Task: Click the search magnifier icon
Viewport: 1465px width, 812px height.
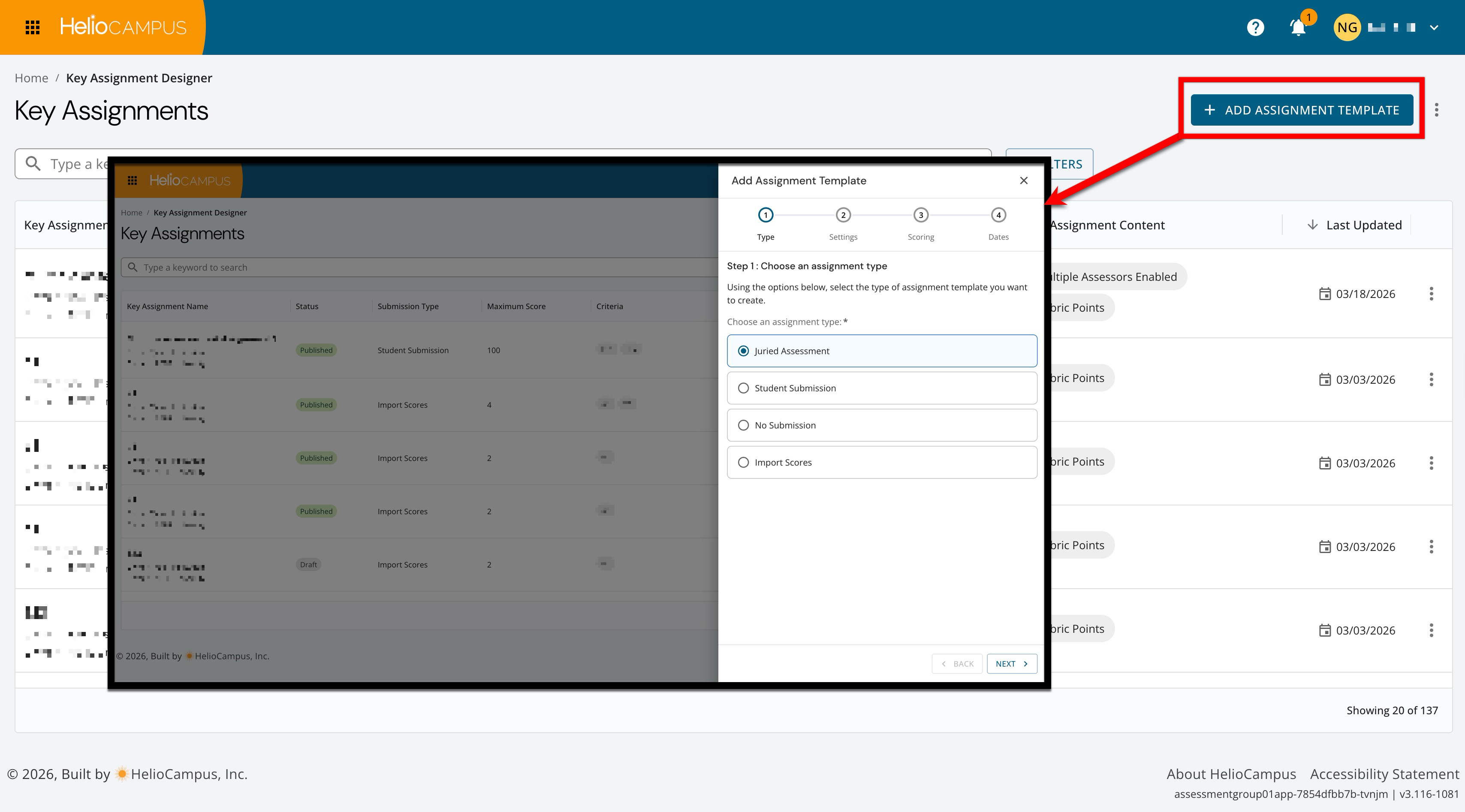Action: (33, 164)
